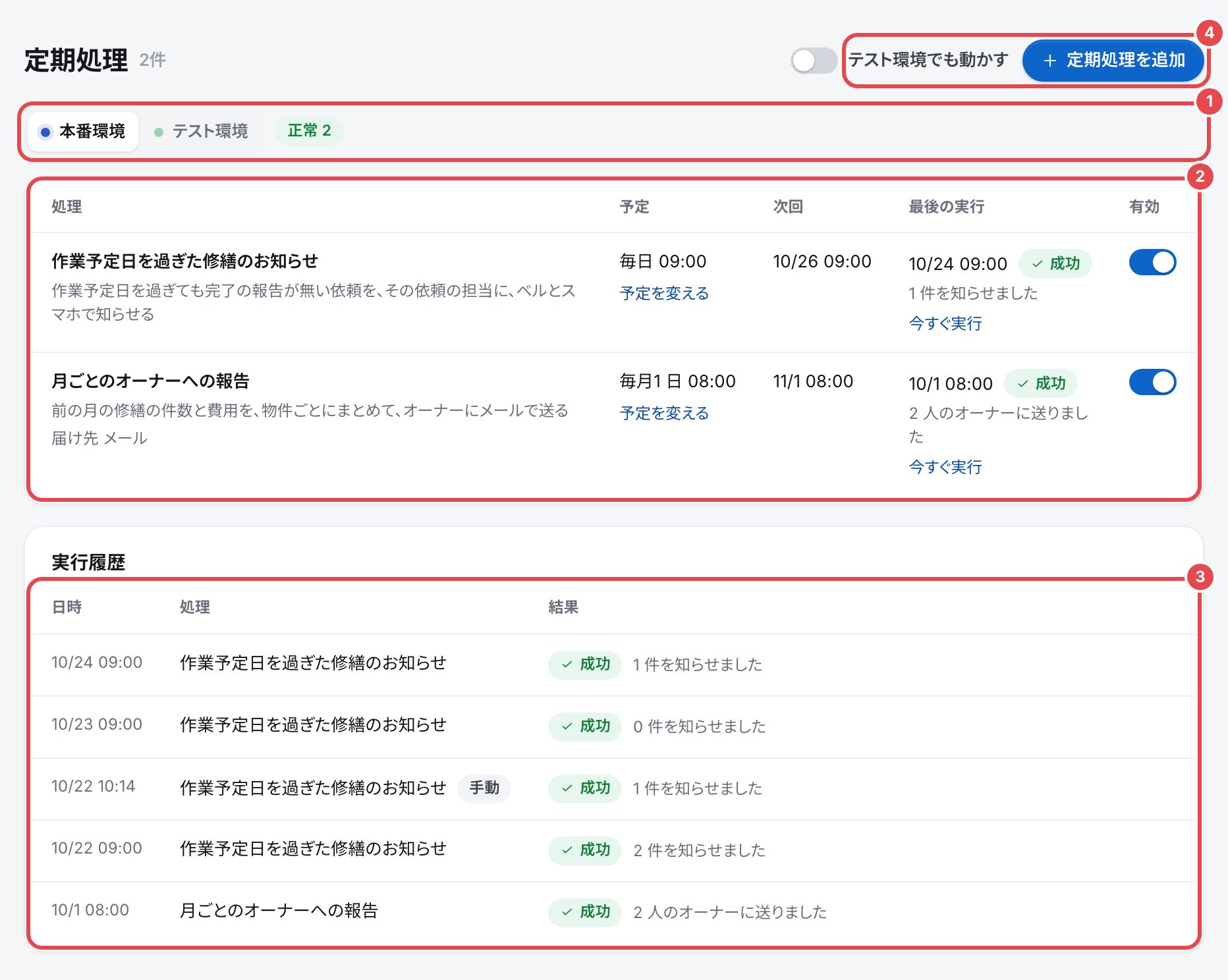Image resolution: width=1228 pixels, height=980 pixels.
Task: Click the 次回 value 11/1 08:00
Action: [x=813, y=381]
